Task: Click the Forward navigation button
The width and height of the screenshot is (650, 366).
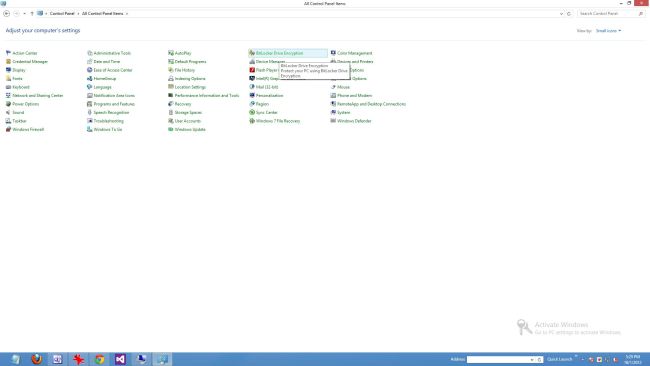Action: (x=17, y=14)
